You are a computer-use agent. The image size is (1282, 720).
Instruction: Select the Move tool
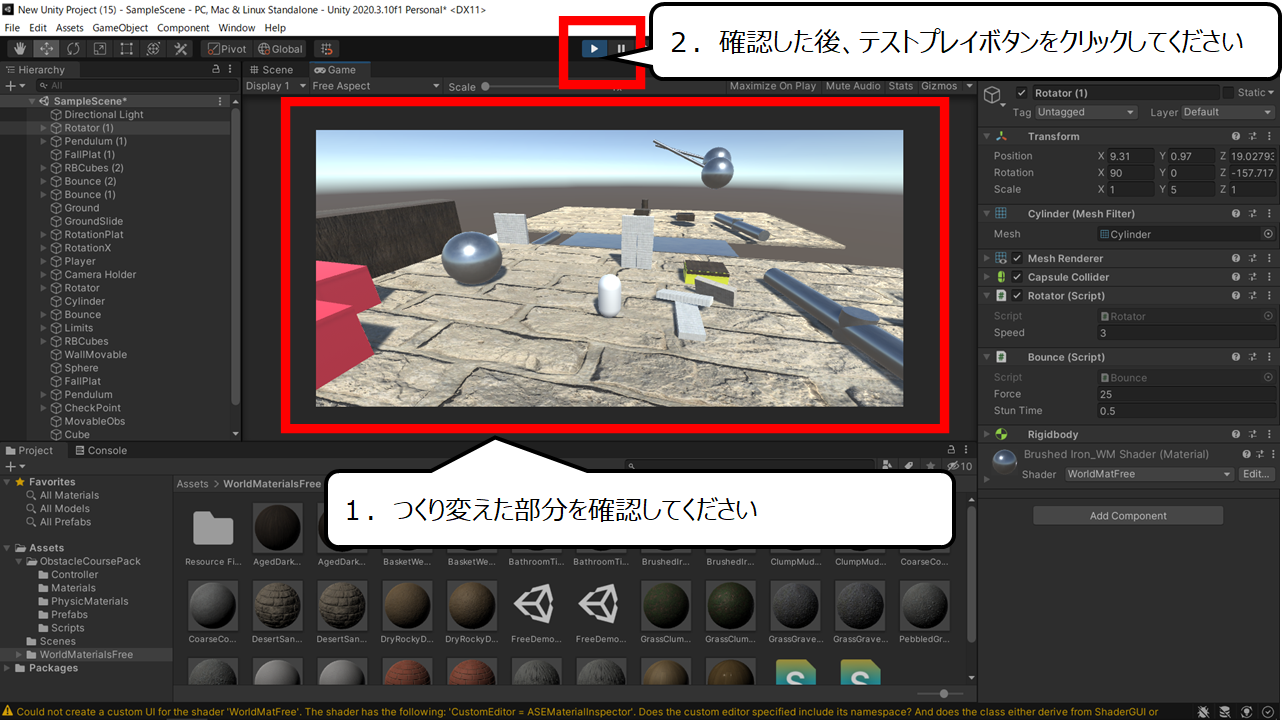pos(46,48)
